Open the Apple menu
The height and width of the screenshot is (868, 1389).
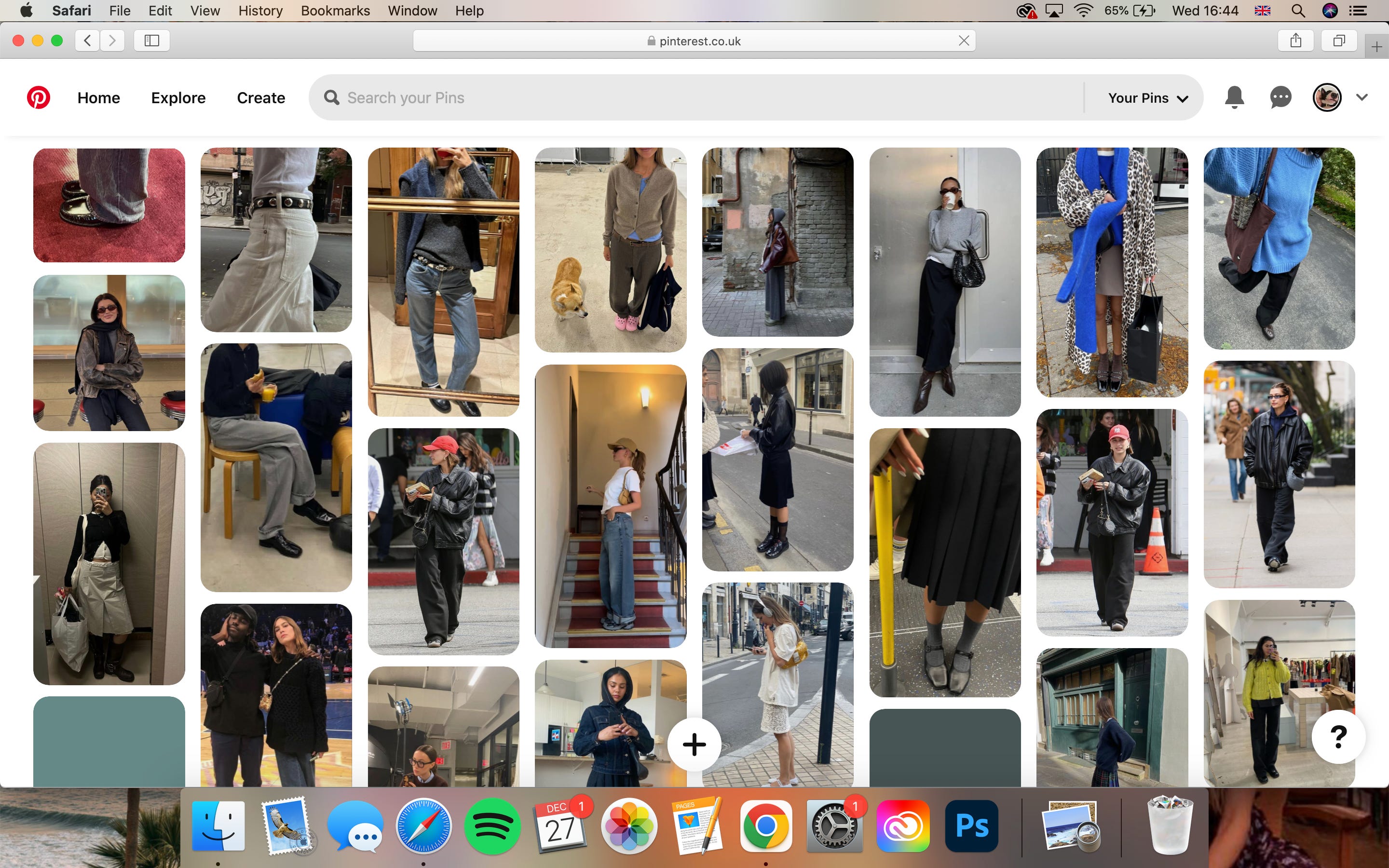tap(27, 10)
